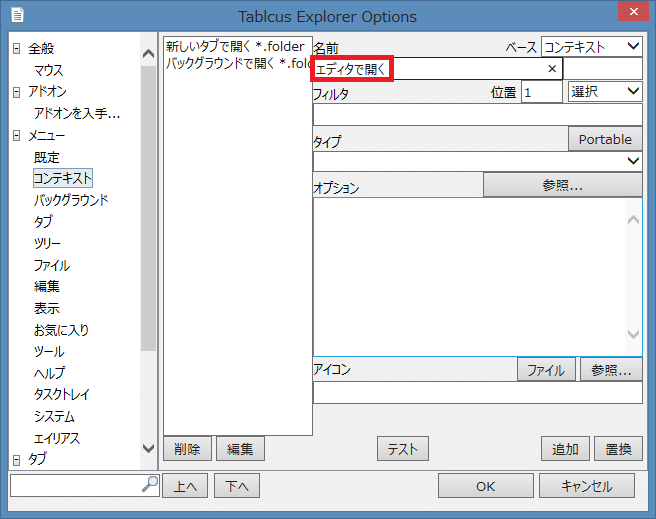Click the 参照... button beside オプション
The image size is (656, 519).
point(562,185)
